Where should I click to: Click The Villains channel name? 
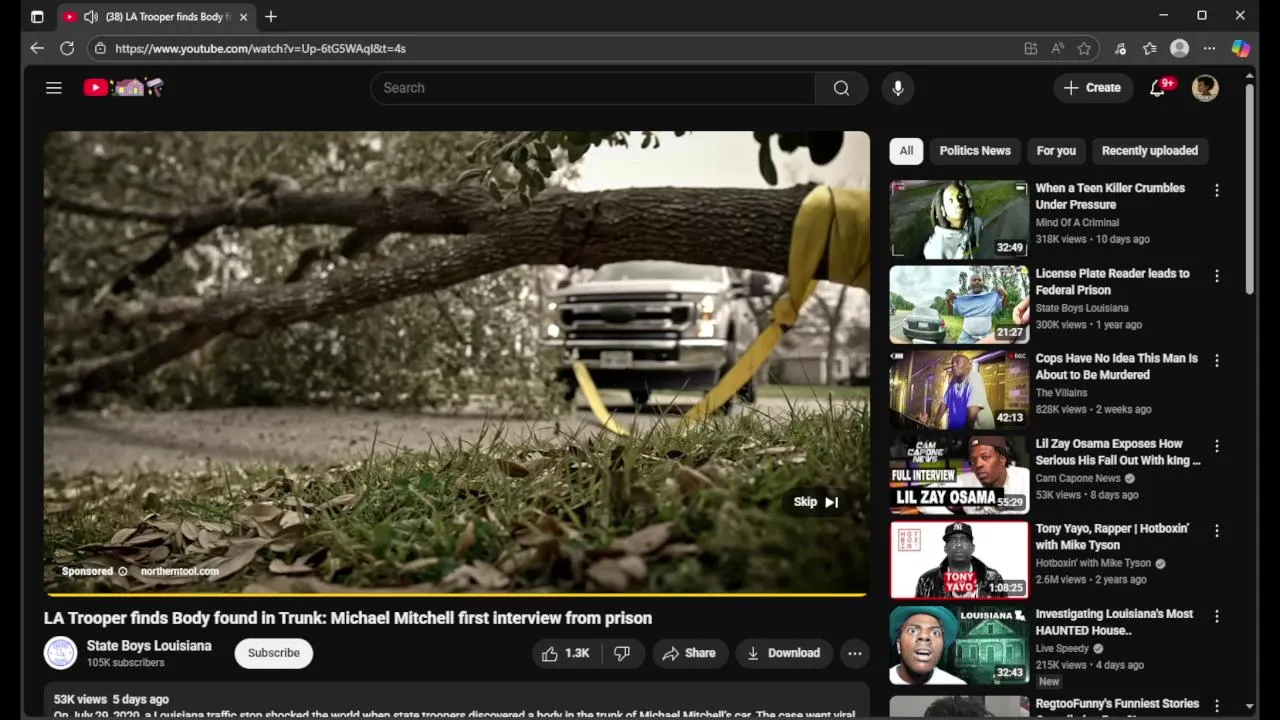pos(1061,393)
